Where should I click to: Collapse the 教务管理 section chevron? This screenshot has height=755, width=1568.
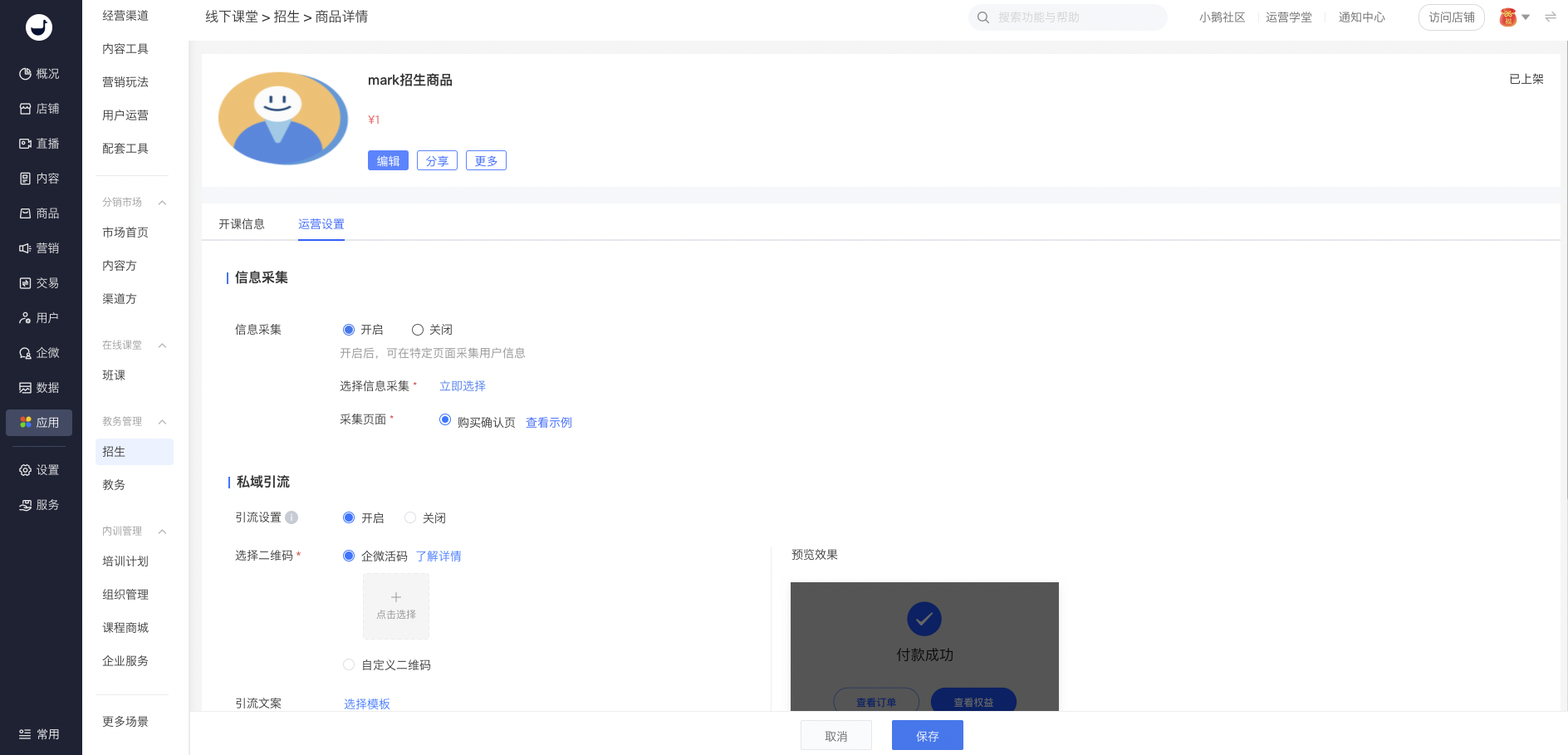click(x=163, y=422)
